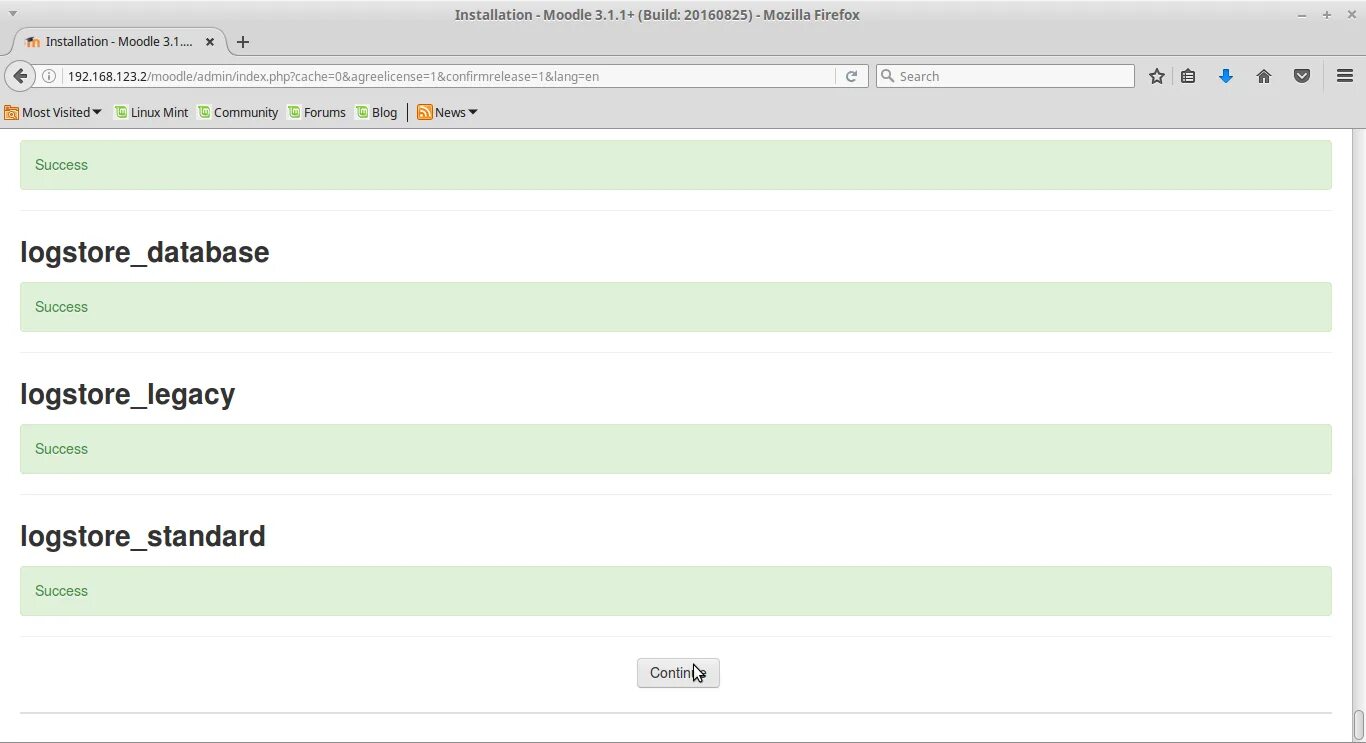Go to the Firefox home page icon
1366x743 pixels.
point(1264,76)
